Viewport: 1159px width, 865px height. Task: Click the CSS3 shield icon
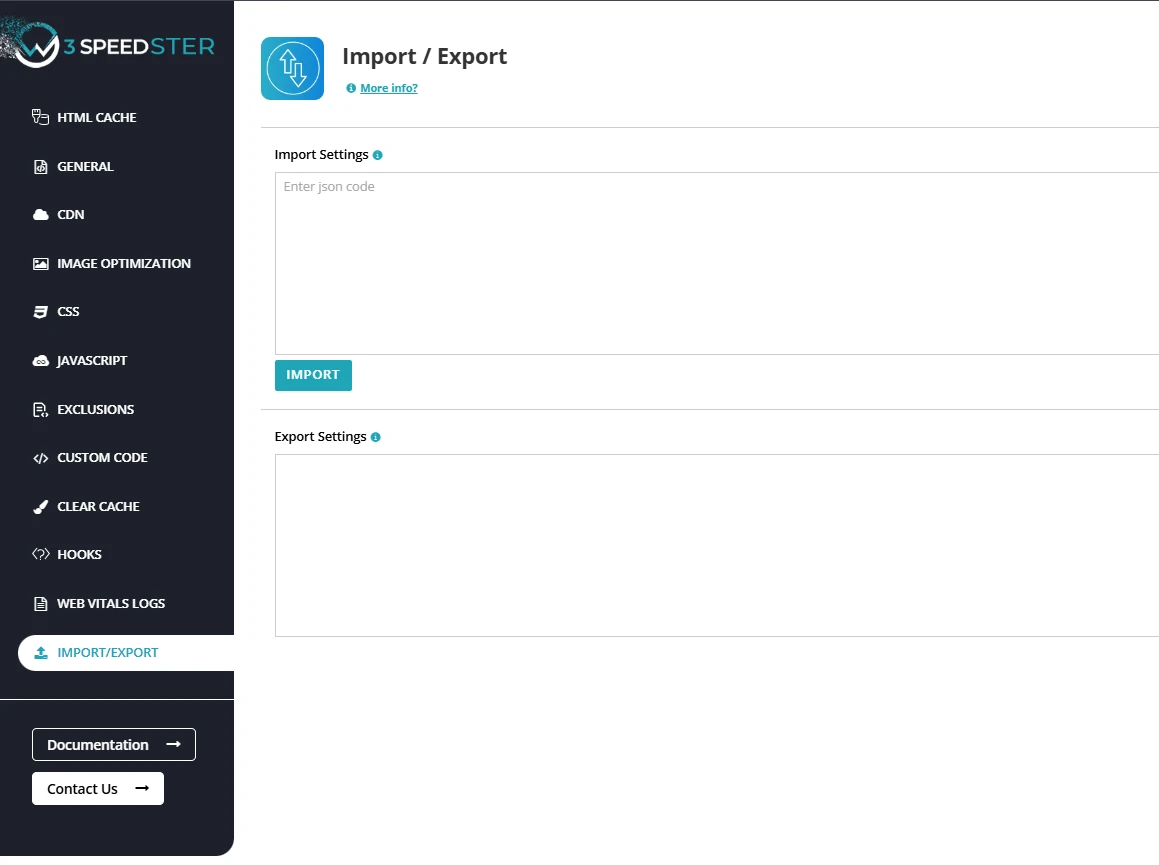(40, 312)
